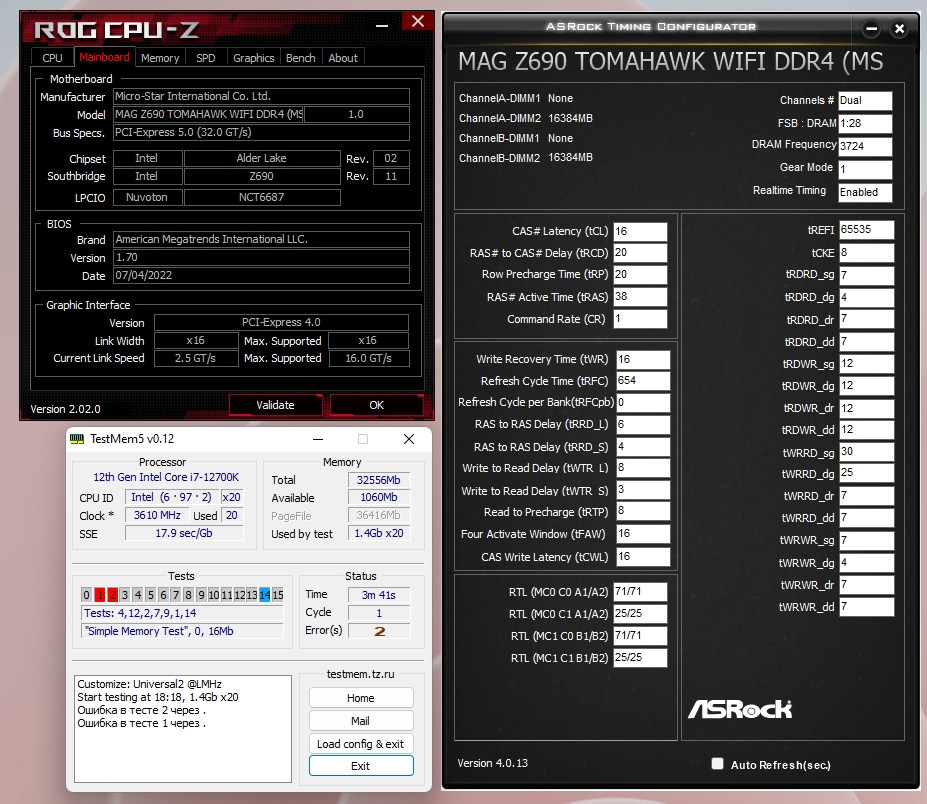Click the LPCIO NCT6687 field
Viewport: 927px width, 804px height.
click(x=262, y=197)
